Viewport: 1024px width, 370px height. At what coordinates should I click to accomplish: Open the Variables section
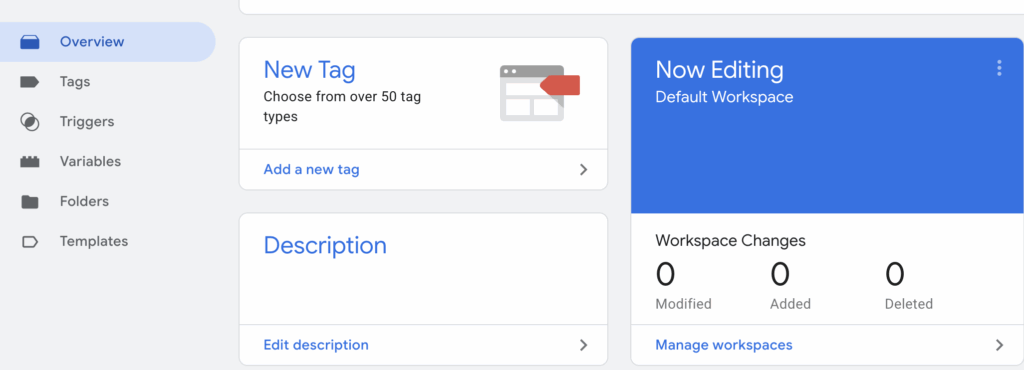(x=90, y=162)
